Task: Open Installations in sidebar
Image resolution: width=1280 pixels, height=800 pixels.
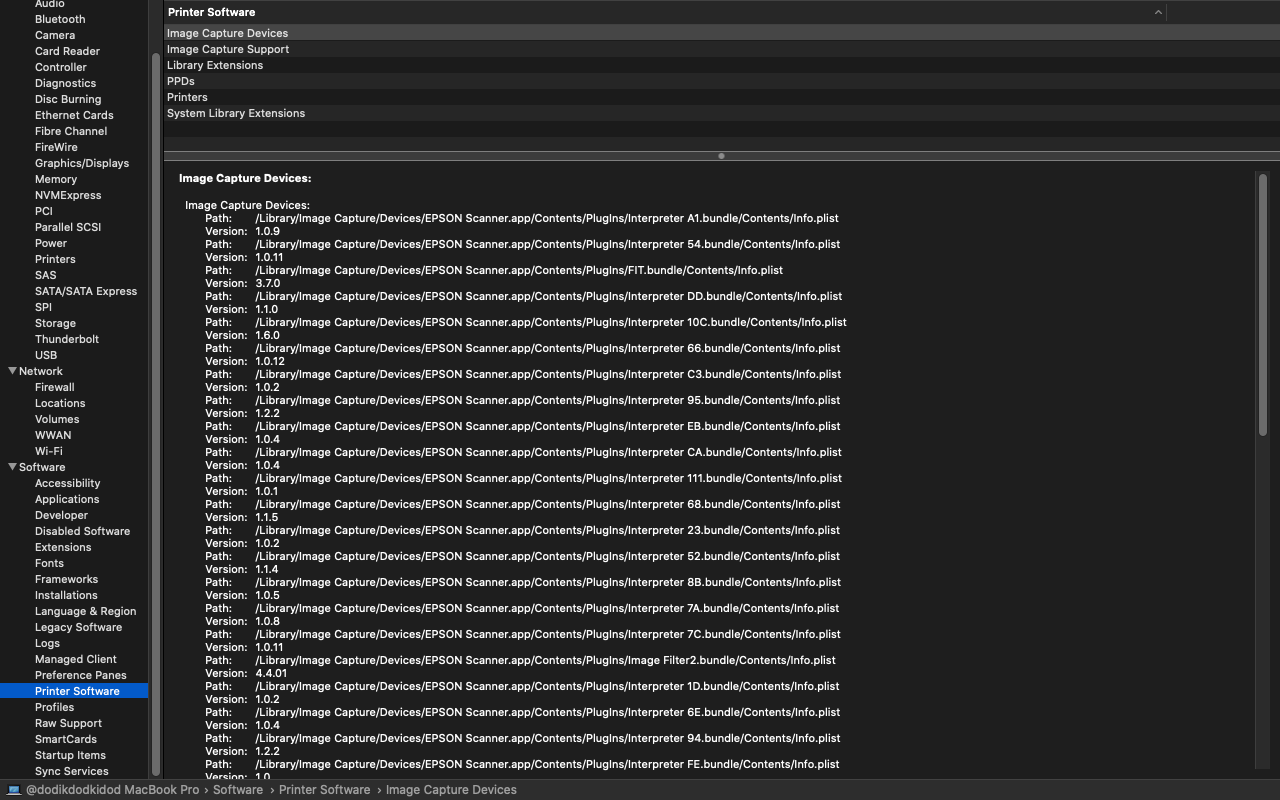Action: (x=66, y=595)
